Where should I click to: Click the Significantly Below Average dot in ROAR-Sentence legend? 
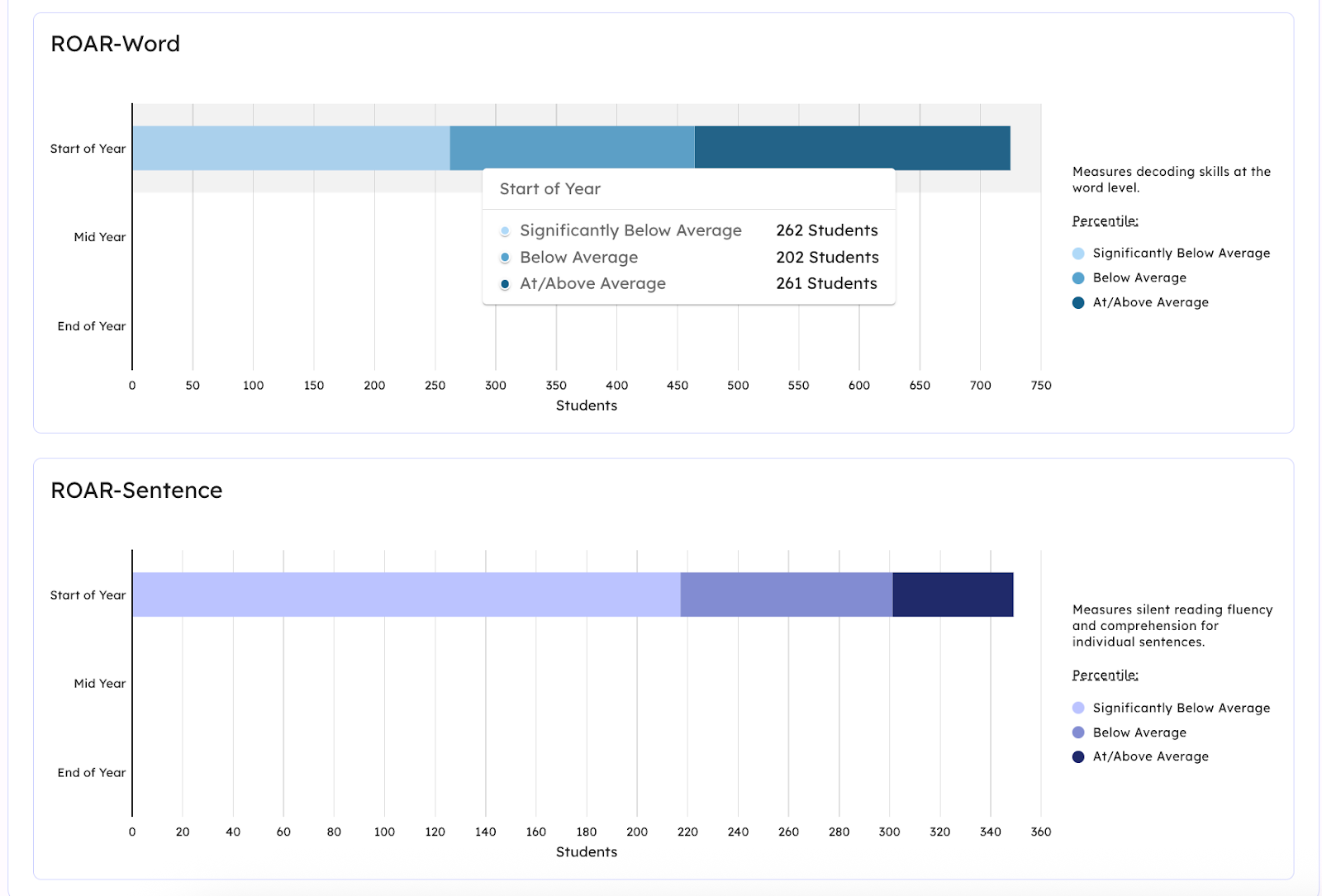(1078, 708)
